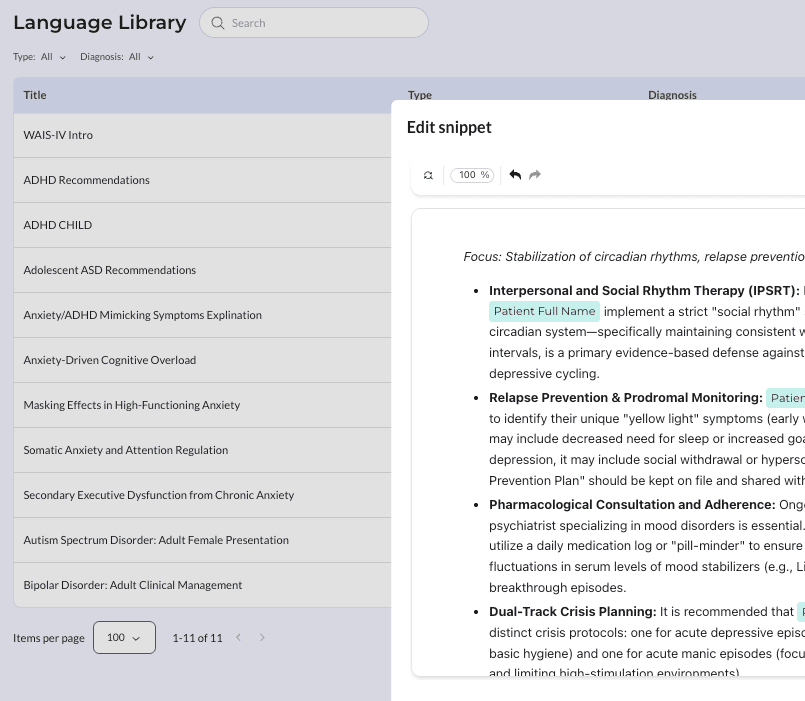This screenshot has height=701, width=805.
Task: Go to previous page with left arrow
Action: tap(238, 637)
